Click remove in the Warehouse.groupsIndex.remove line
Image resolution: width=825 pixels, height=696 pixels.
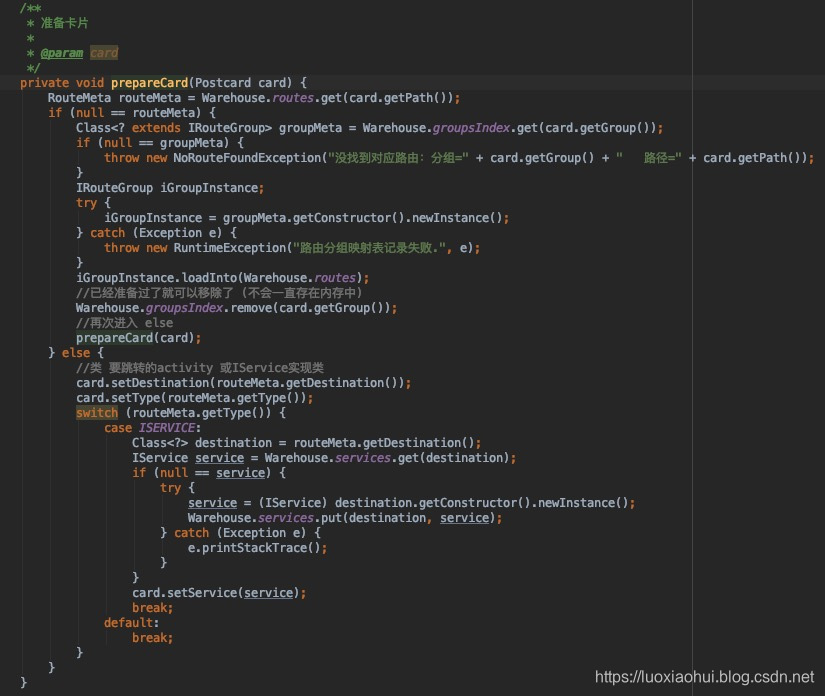pyautogui.click(x=251, y=308)
